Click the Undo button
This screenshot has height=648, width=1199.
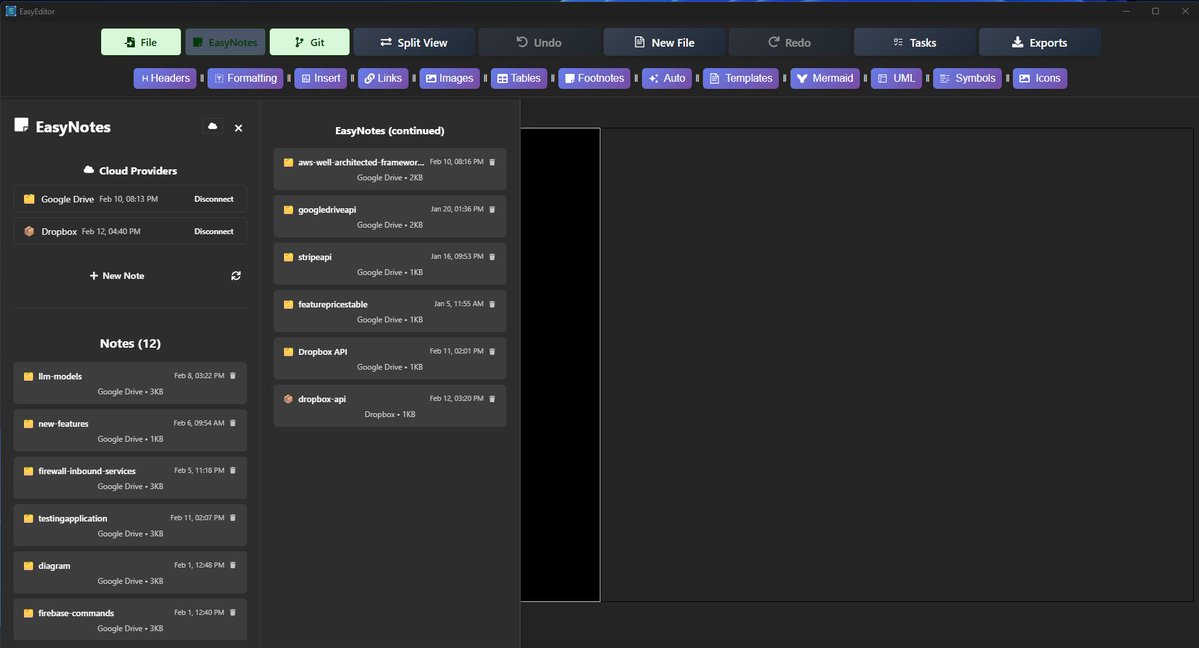click(539, 42)
